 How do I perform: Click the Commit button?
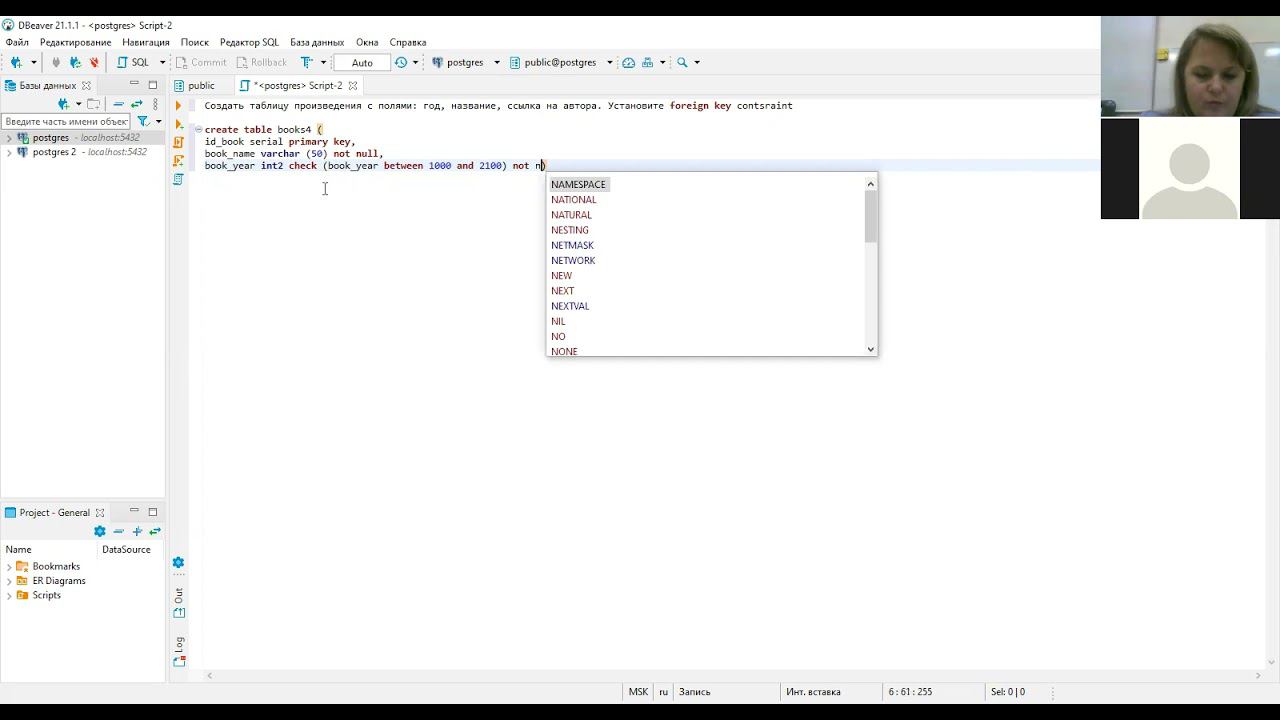tap(201, 62)
